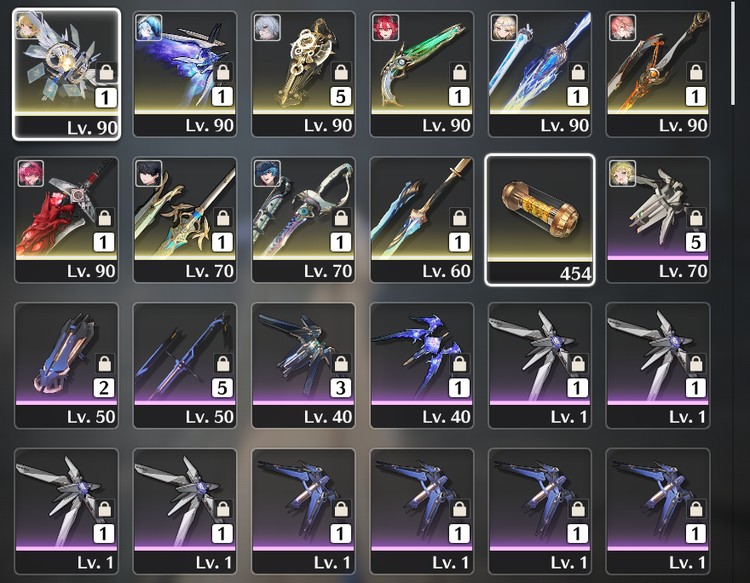Select the blue-white lightning sword Lv. 90
Viewport: 750px width, 583px height.
click(540, 74)
